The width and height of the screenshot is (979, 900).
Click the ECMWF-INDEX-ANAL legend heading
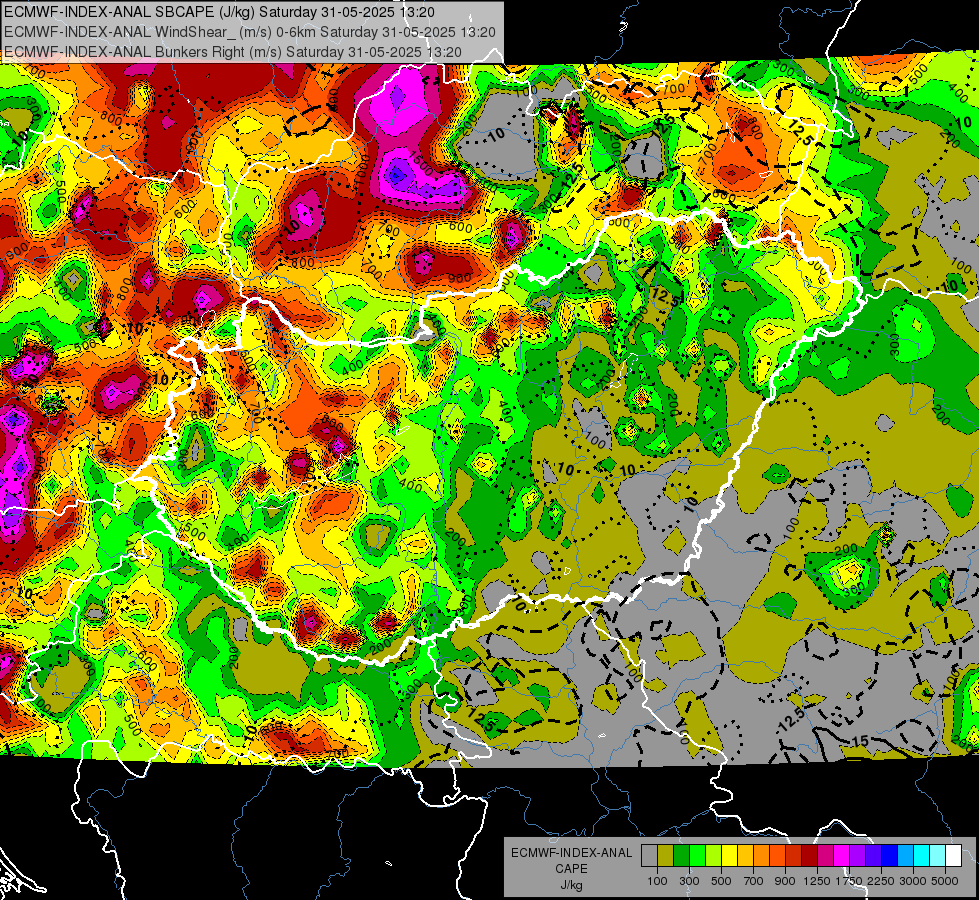571,853
